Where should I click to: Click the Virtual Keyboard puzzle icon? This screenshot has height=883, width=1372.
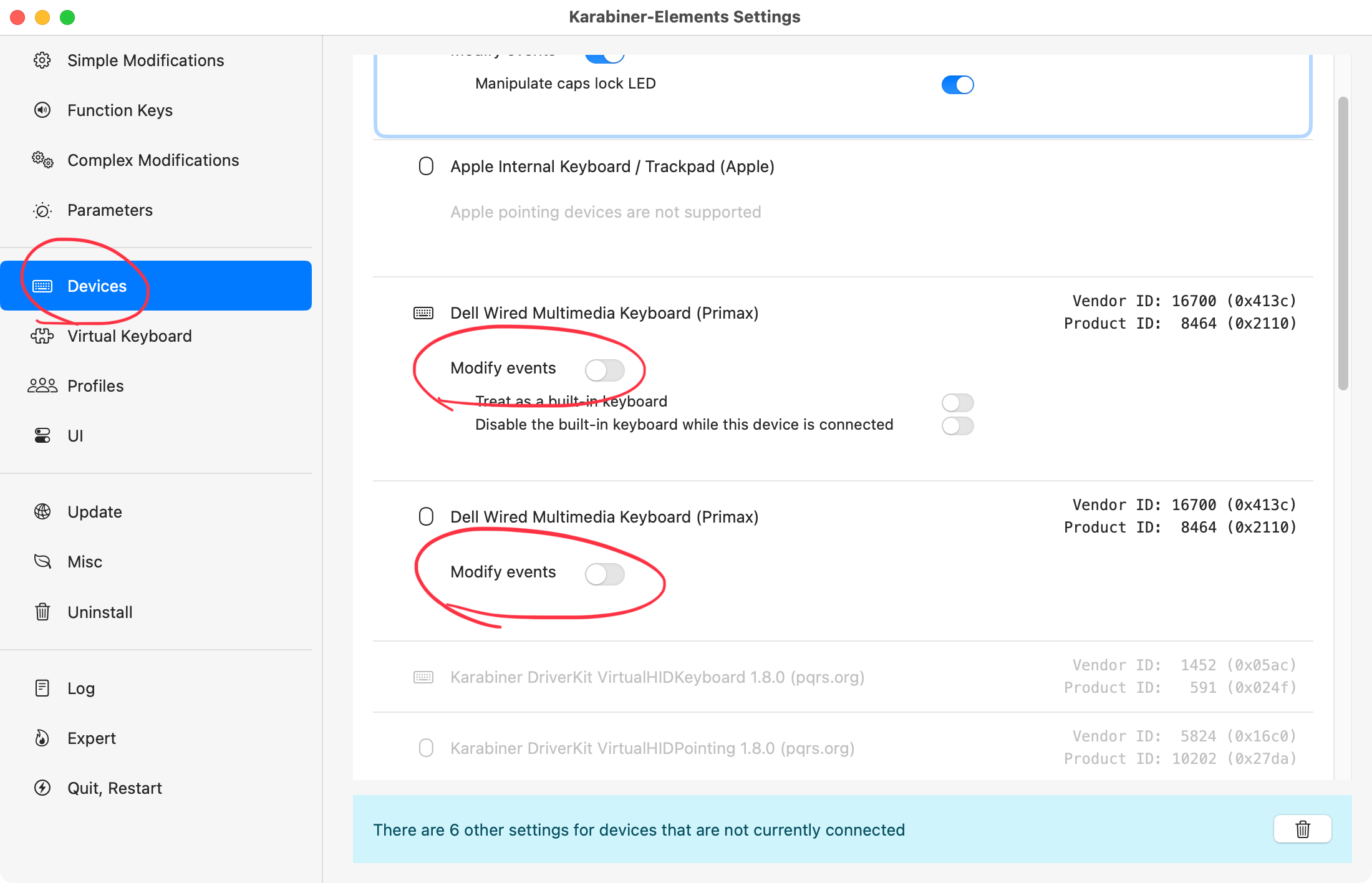[42, 336]
